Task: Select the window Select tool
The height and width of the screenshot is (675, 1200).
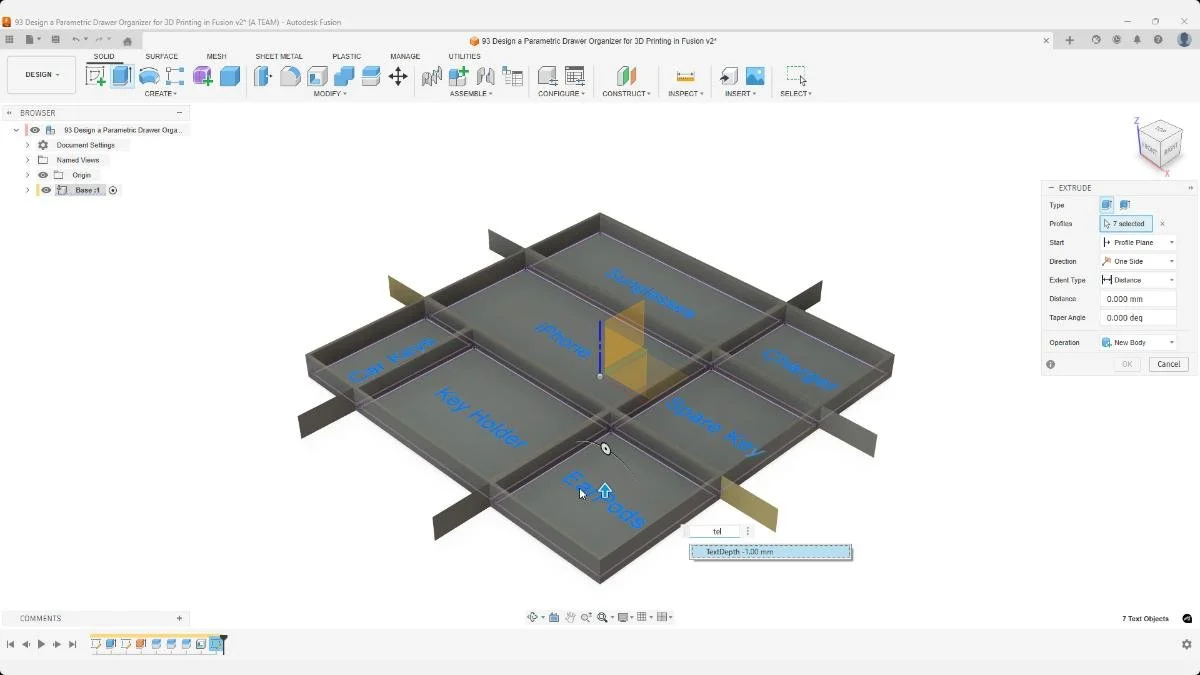Action: 796,76
